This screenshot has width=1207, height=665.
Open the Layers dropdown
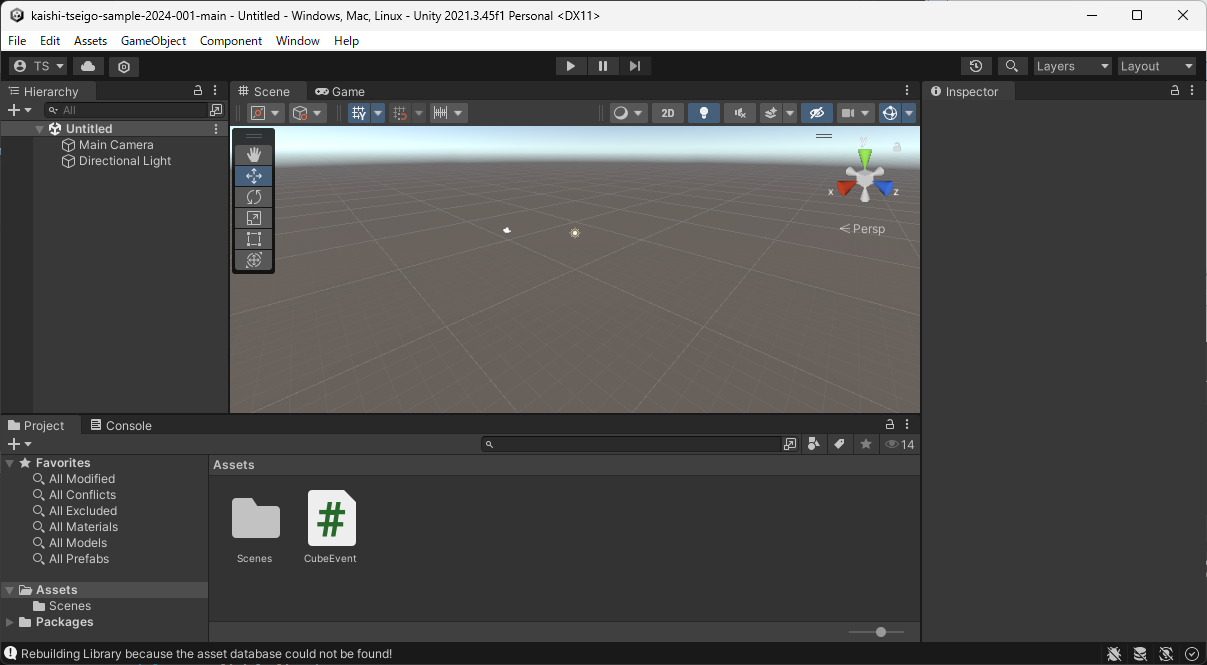click(1073, 66)
